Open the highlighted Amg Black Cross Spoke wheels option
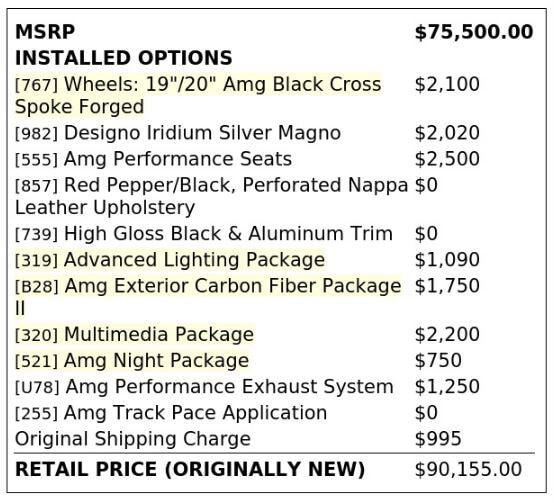The height and width of the screenshot is (503, 554). (198, 95)
